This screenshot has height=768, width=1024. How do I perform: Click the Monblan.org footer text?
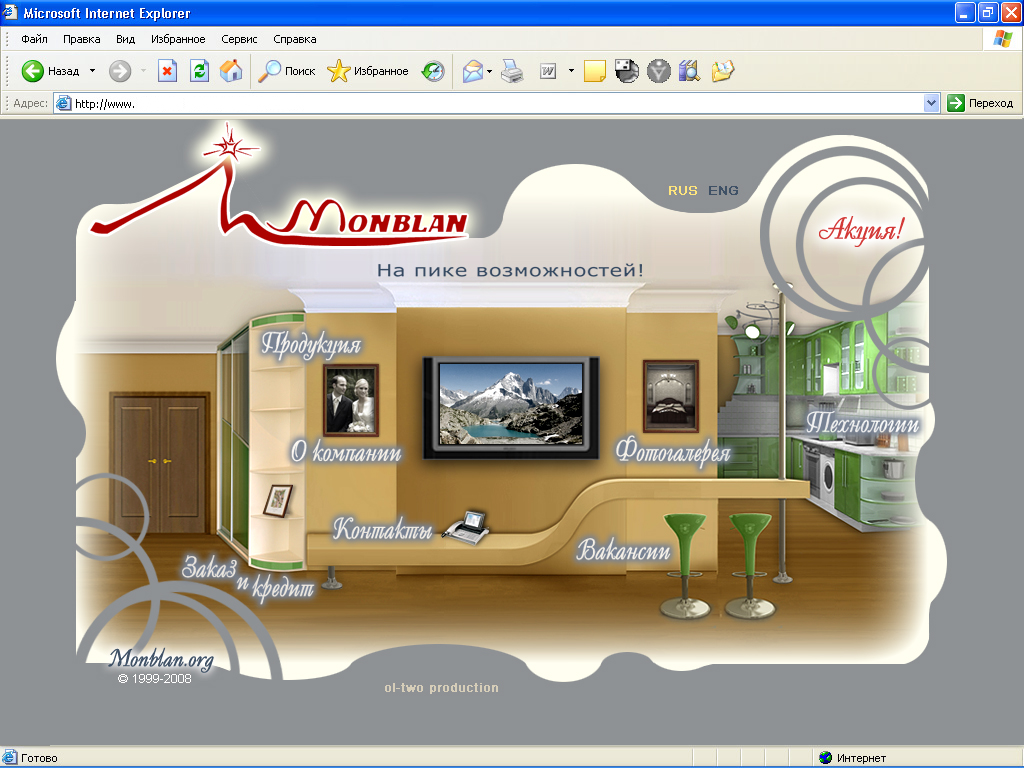click(161, 659)
